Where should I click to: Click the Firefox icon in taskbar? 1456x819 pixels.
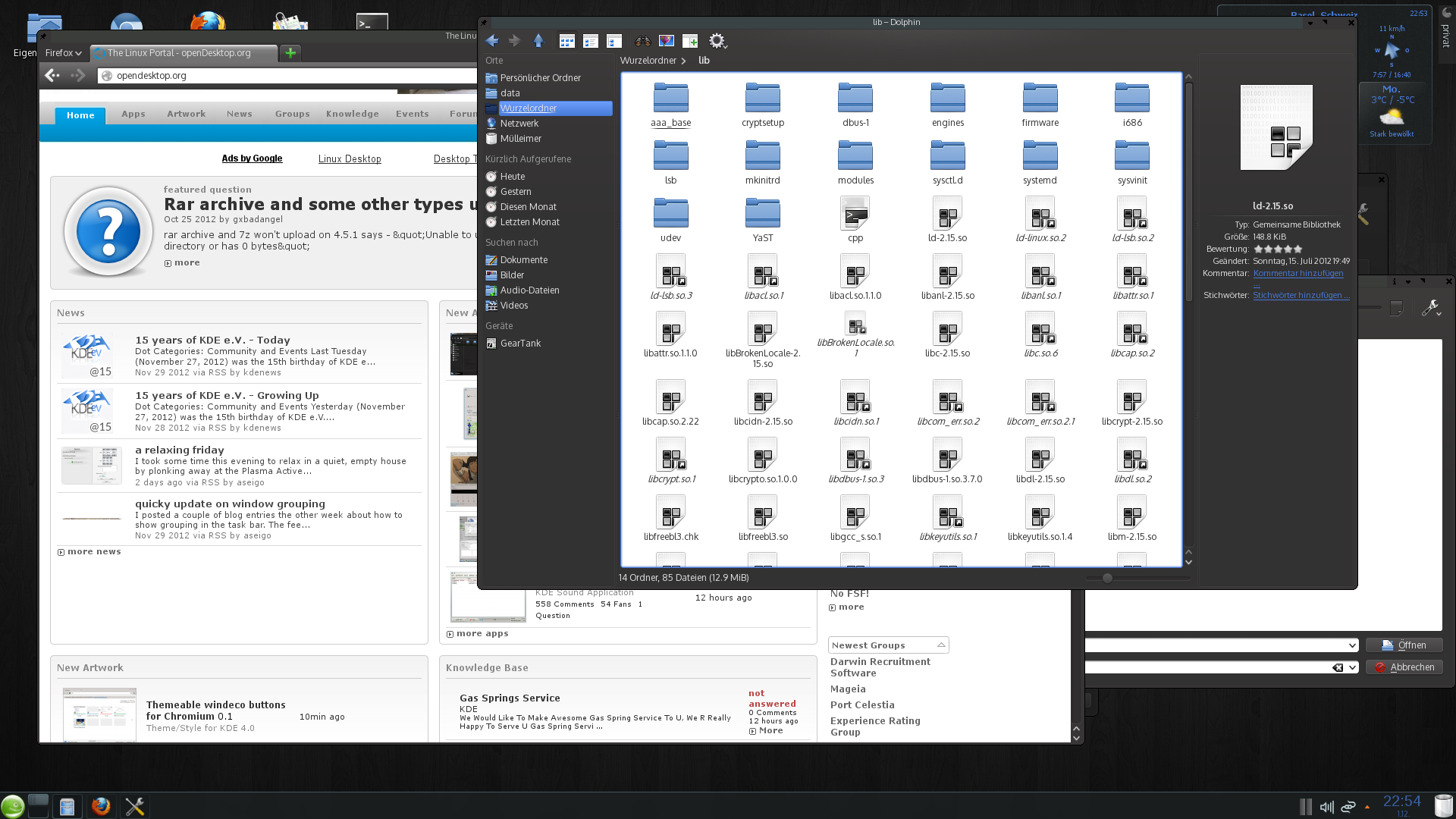click(100, 806)
